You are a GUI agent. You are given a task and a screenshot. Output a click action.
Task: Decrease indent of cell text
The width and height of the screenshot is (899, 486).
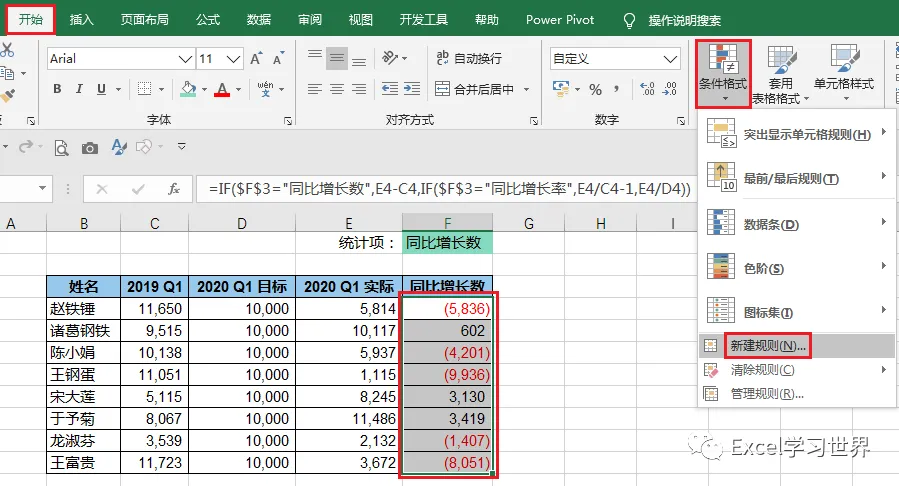click(390, 89)
